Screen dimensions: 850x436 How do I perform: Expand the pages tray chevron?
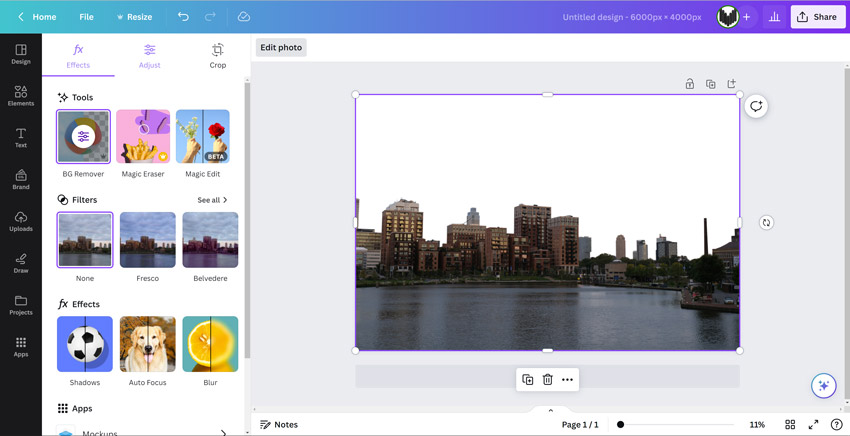[x=551, y=411]
